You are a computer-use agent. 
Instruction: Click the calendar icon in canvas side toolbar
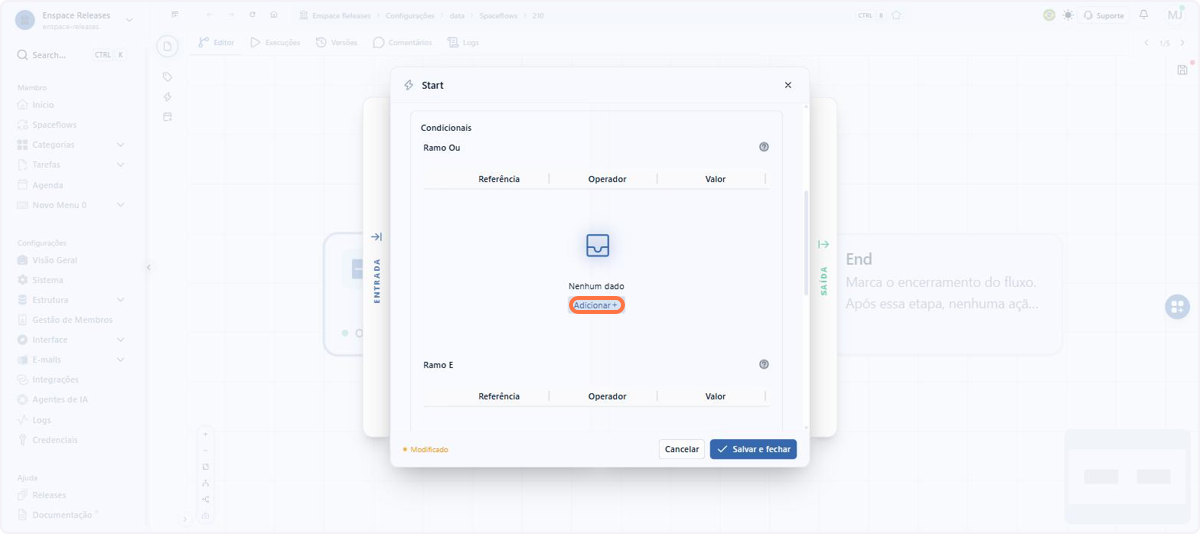(168, 117)
